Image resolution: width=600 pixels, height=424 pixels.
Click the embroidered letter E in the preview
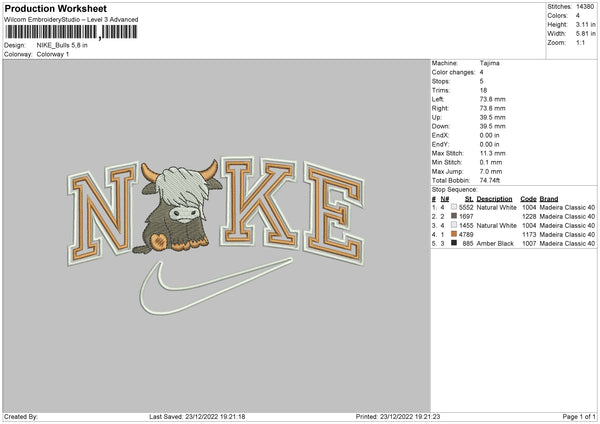(334, 213)
